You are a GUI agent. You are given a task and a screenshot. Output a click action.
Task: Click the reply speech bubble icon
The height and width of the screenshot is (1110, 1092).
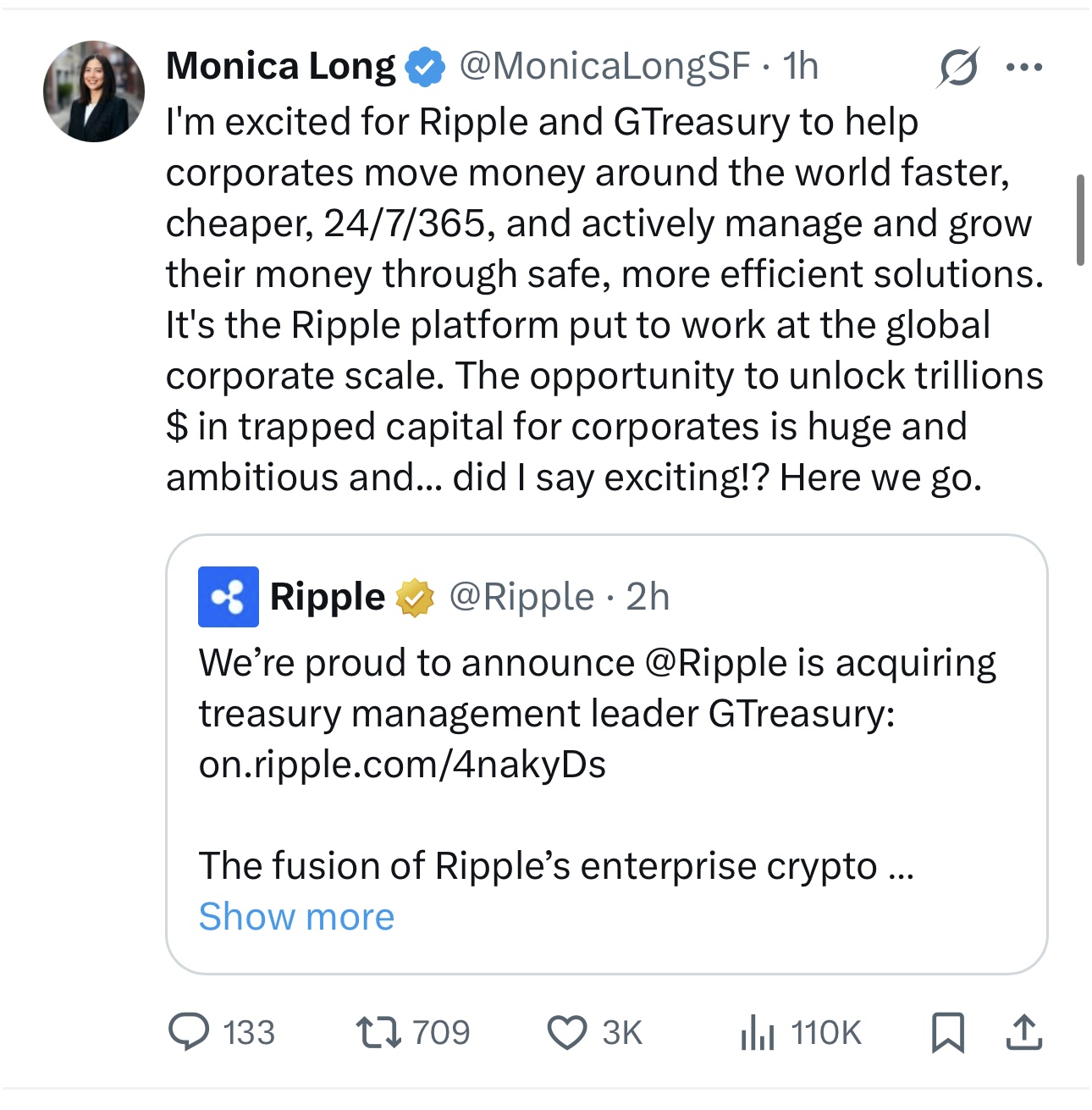(189, 1032)
